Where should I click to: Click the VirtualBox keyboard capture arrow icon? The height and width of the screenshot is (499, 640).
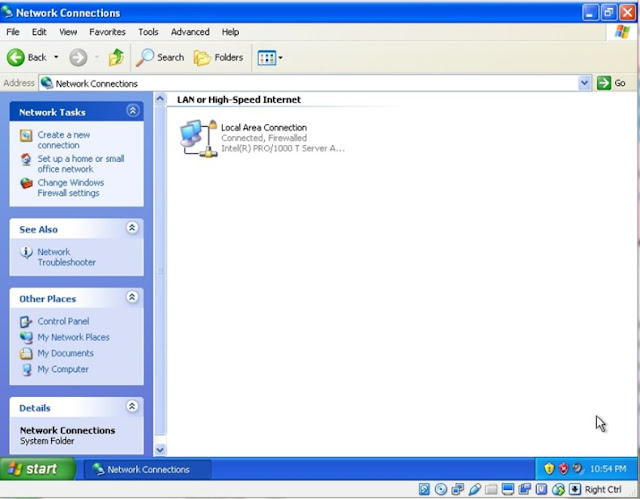[x=575, y=489]
